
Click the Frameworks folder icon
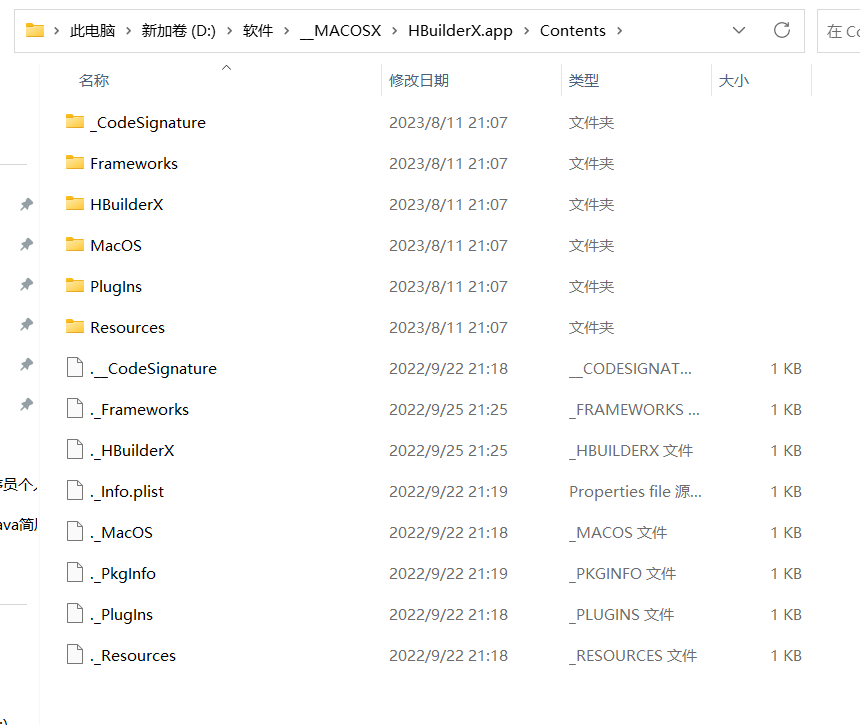pos(75,162)
